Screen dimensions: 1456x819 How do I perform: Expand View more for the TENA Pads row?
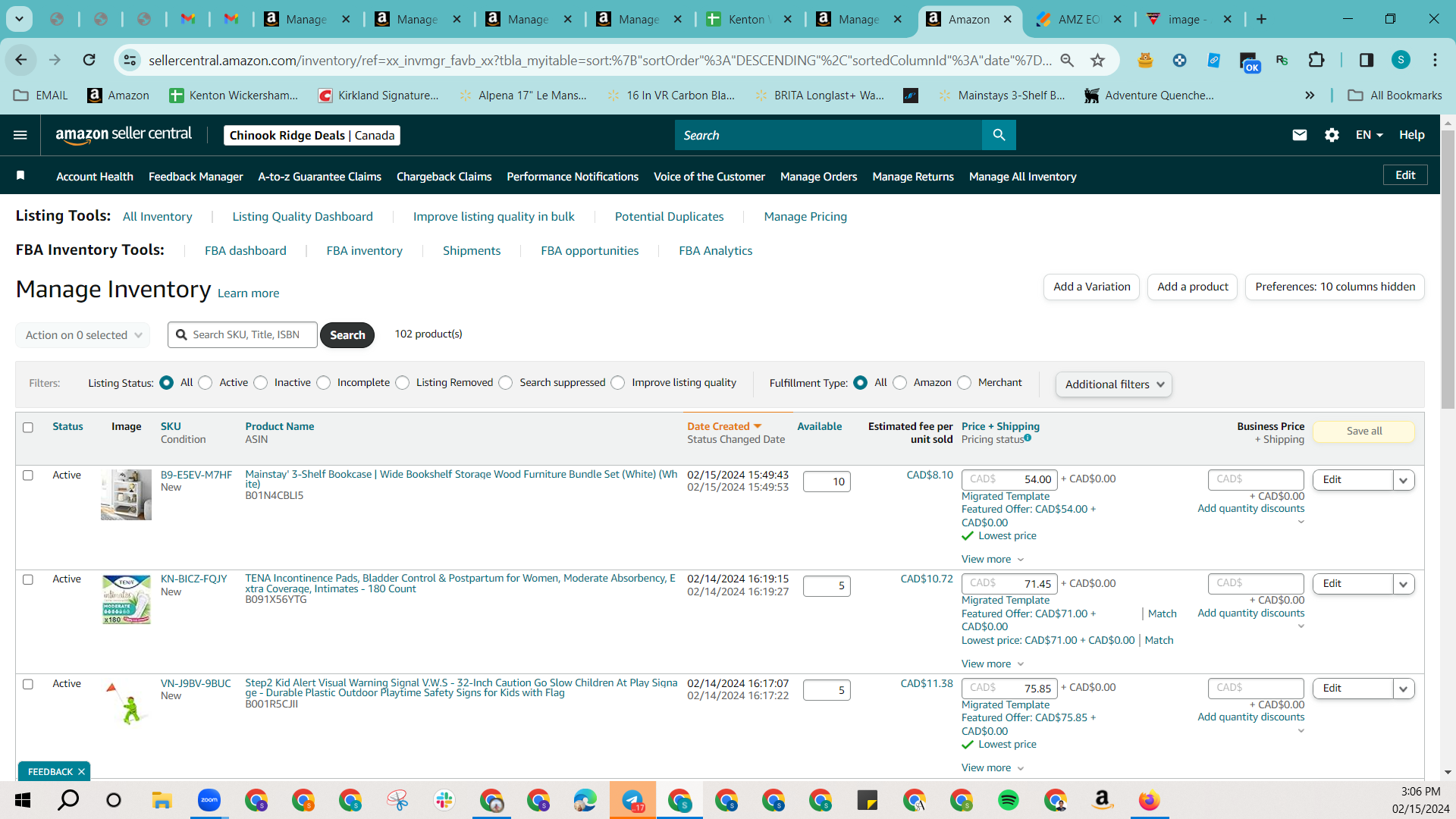pos(993,664)
